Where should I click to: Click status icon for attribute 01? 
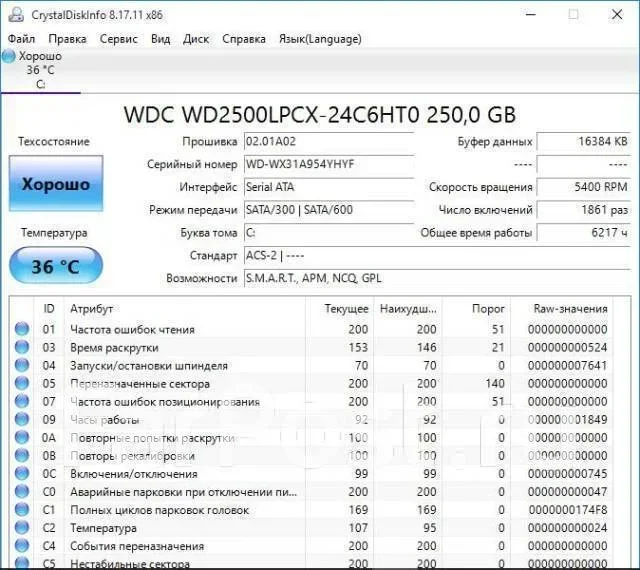(x=22, y=329)
